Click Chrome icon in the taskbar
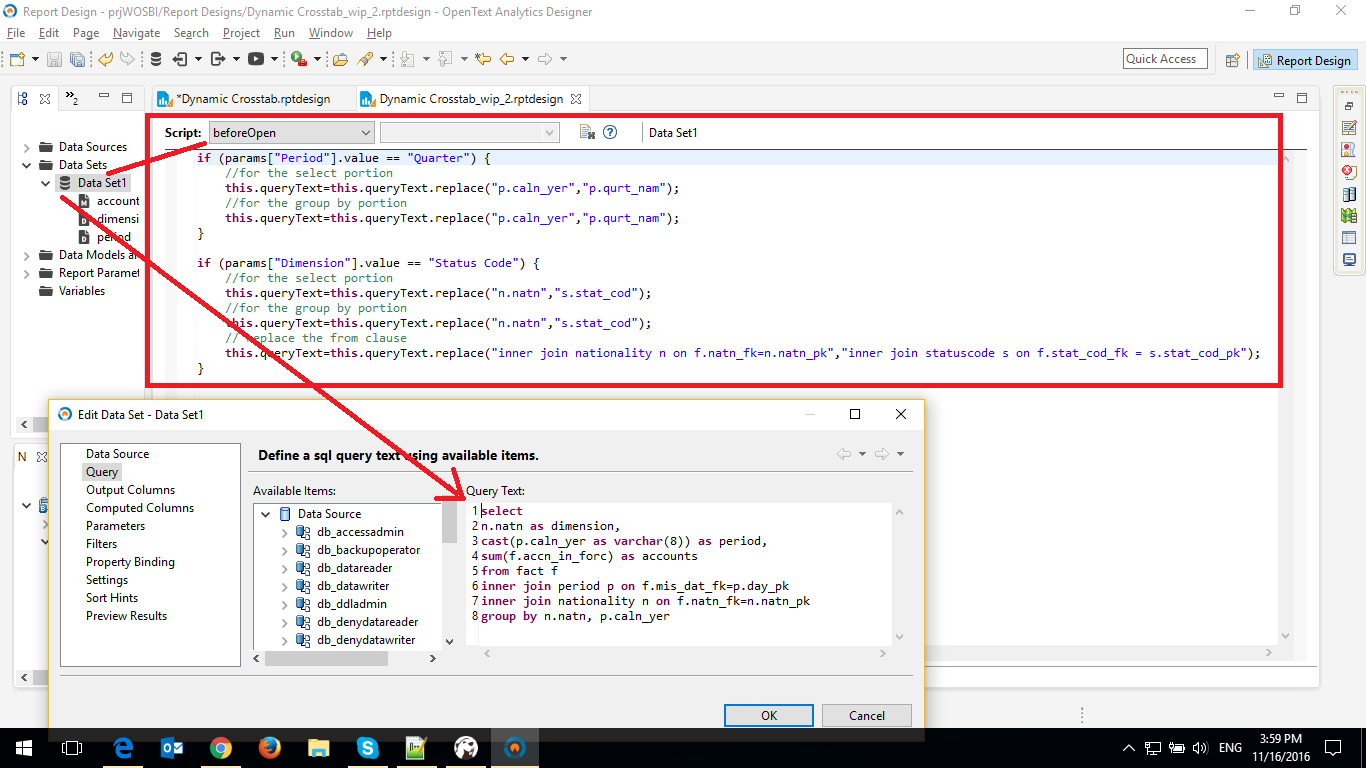 pyautogui.click(x=221, y=747)
